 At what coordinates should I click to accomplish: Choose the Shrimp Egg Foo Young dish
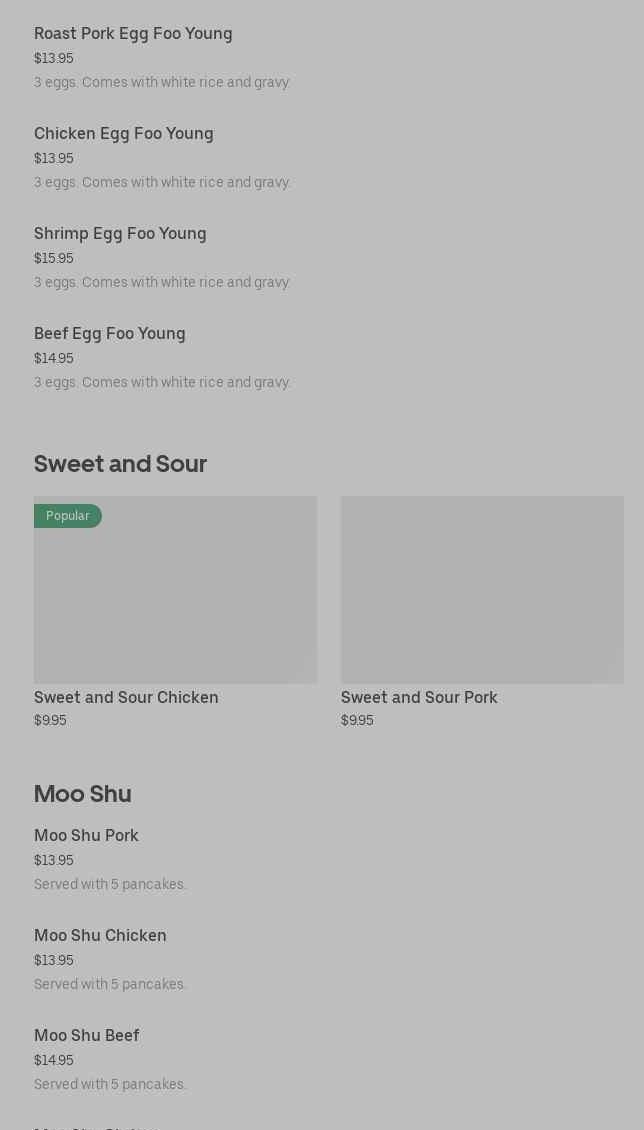[x=120, y=234]
